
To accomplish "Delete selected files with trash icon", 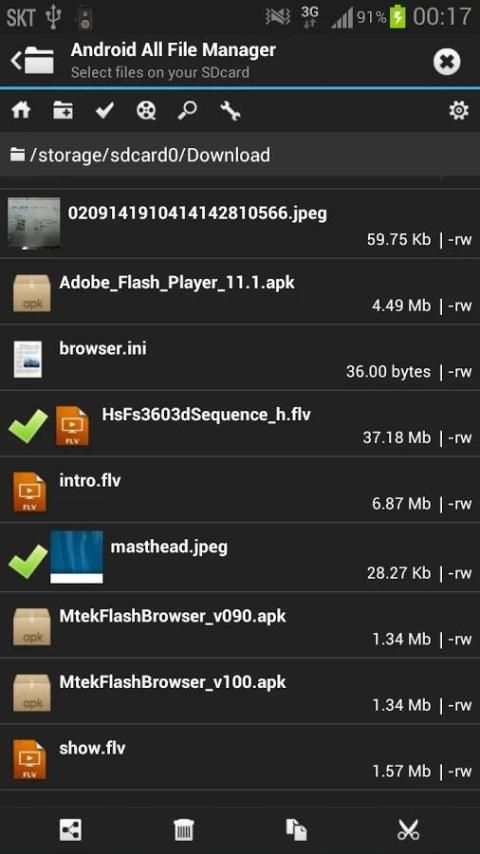I will click(184, 830).
